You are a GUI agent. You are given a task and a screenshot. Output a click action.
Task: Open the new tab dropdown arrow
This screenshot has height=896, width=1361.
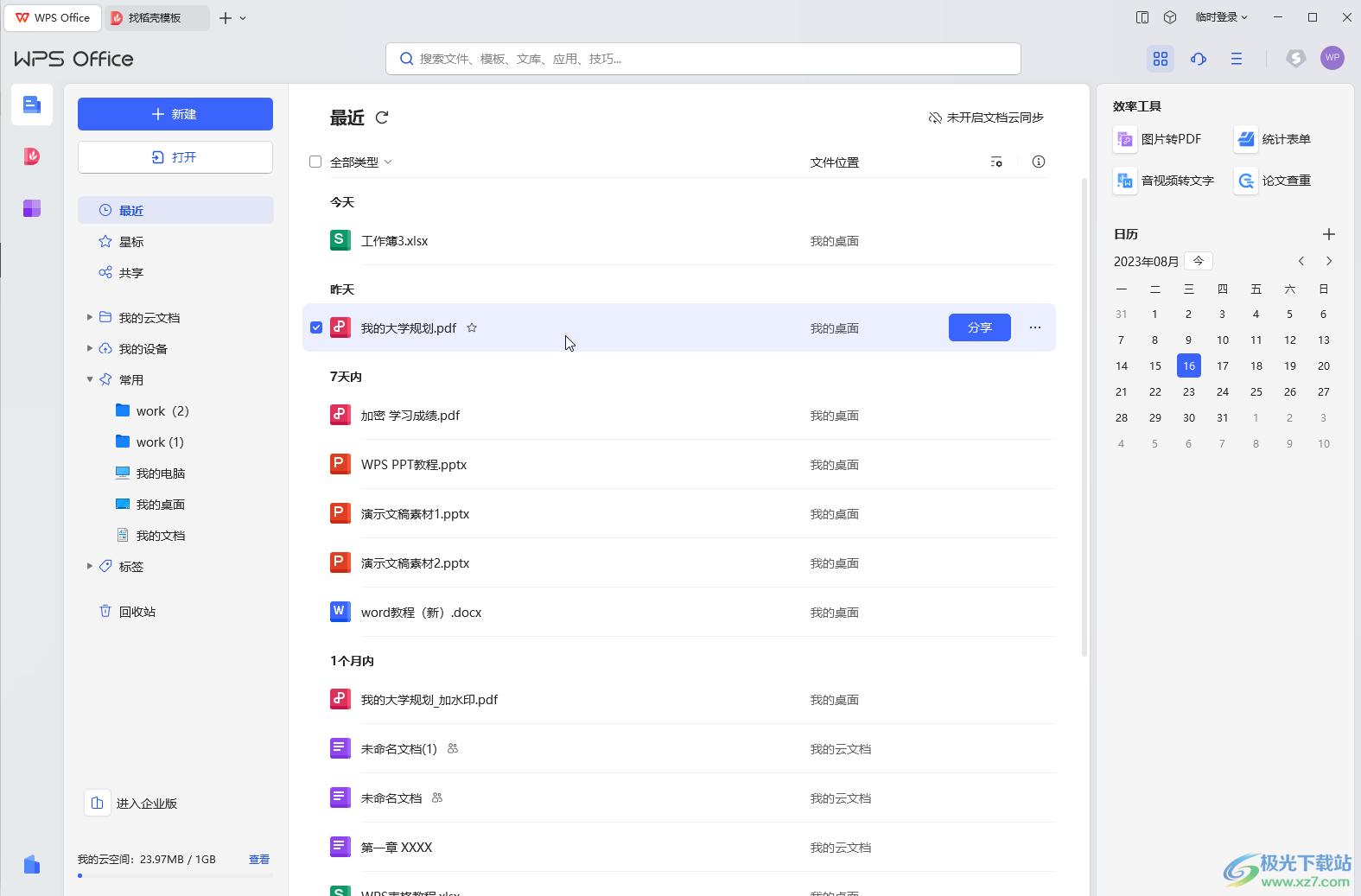pyautogui.click(x=243, y=18)
